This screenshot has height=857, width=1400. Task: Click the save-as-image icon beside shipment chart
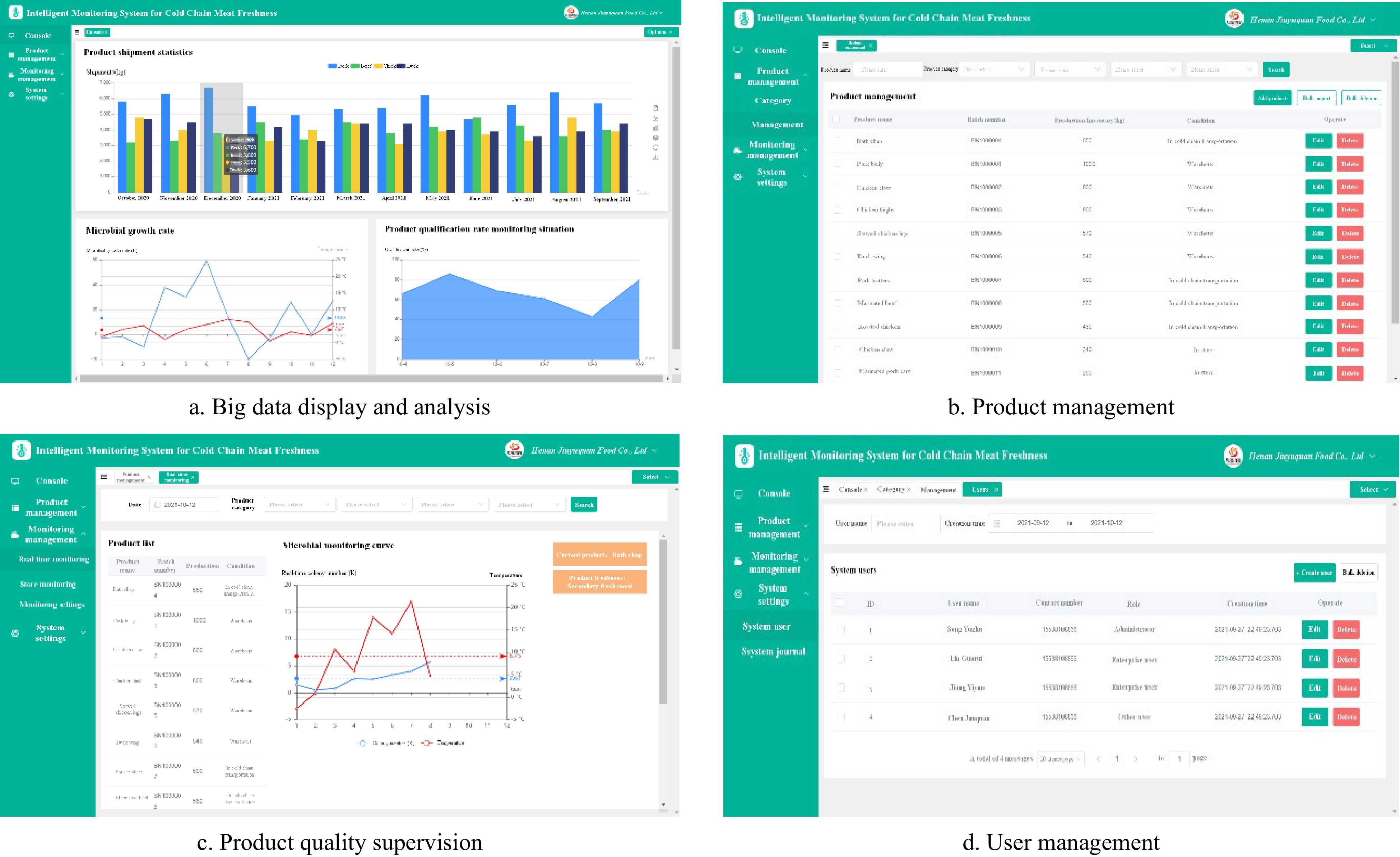point(655,138)
